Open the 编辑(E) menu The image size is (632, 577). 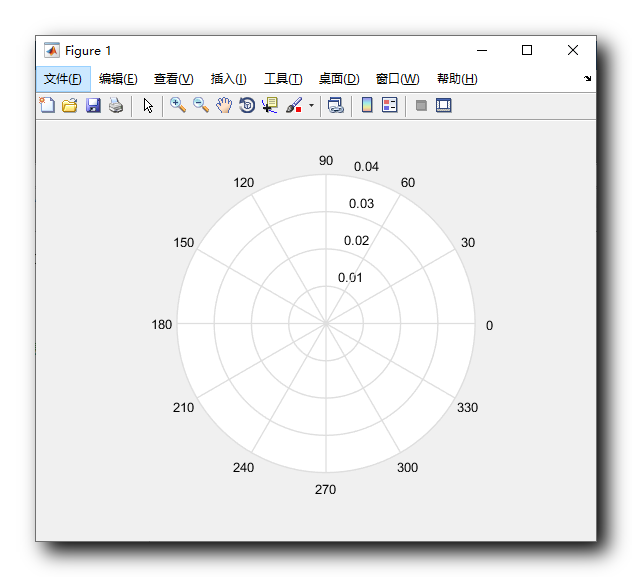pos(118,79)
